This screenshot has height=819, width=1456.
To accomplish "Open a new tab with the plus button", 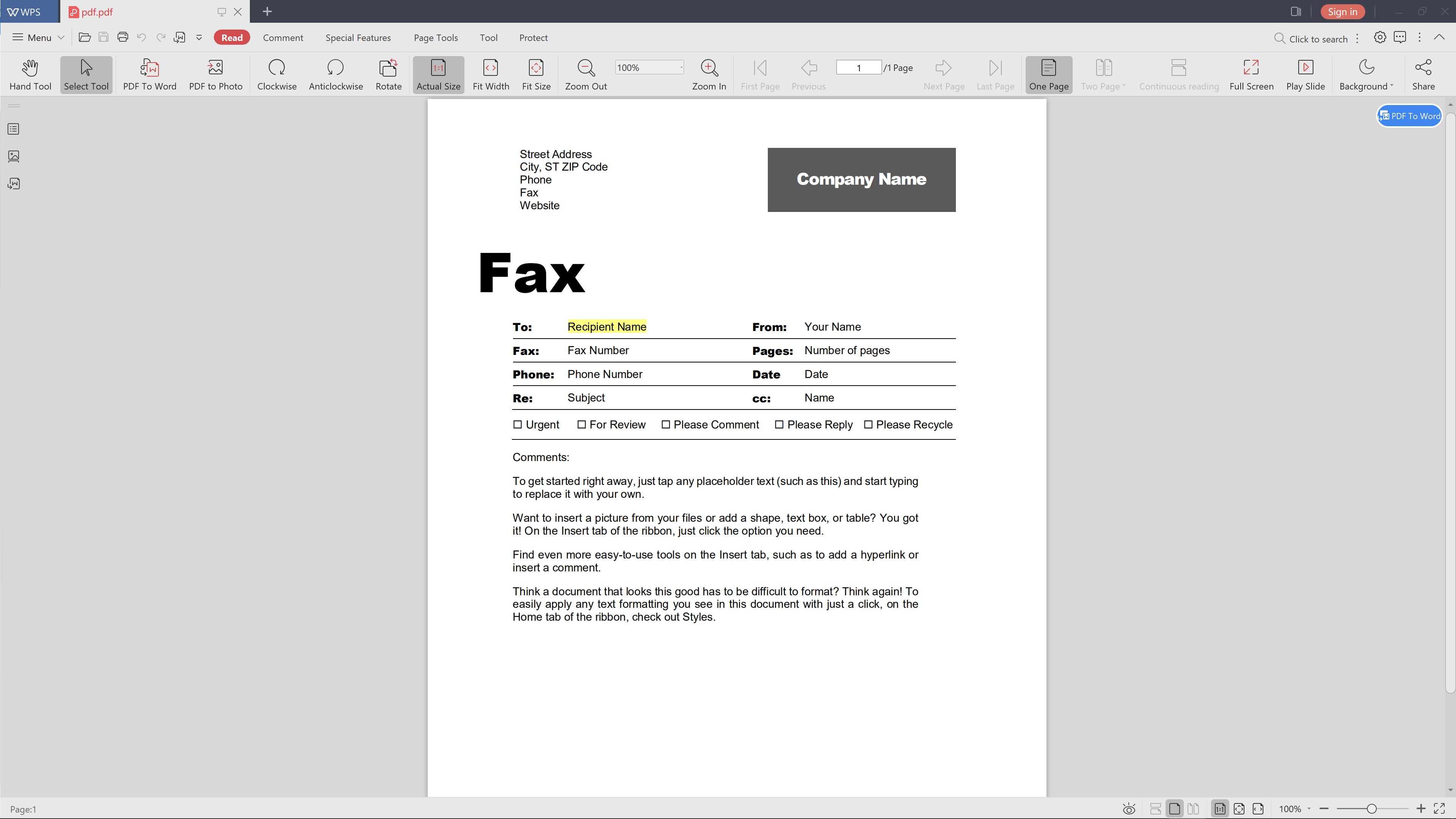I will coord(267,11).
